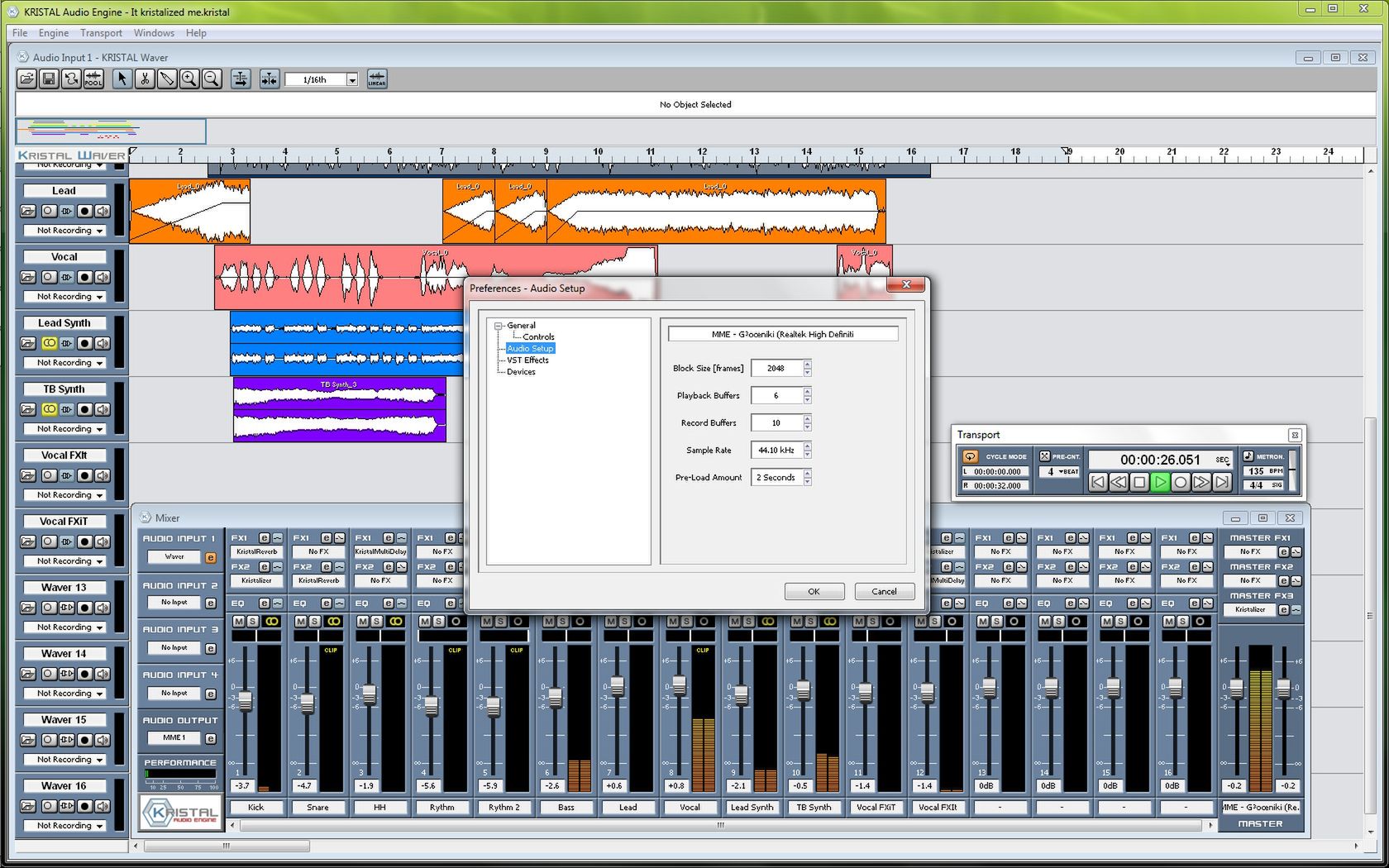Toggle Cycle Mode loop icon in Transport
Screen dimensions: 1389x868
[x=970, y=456]
